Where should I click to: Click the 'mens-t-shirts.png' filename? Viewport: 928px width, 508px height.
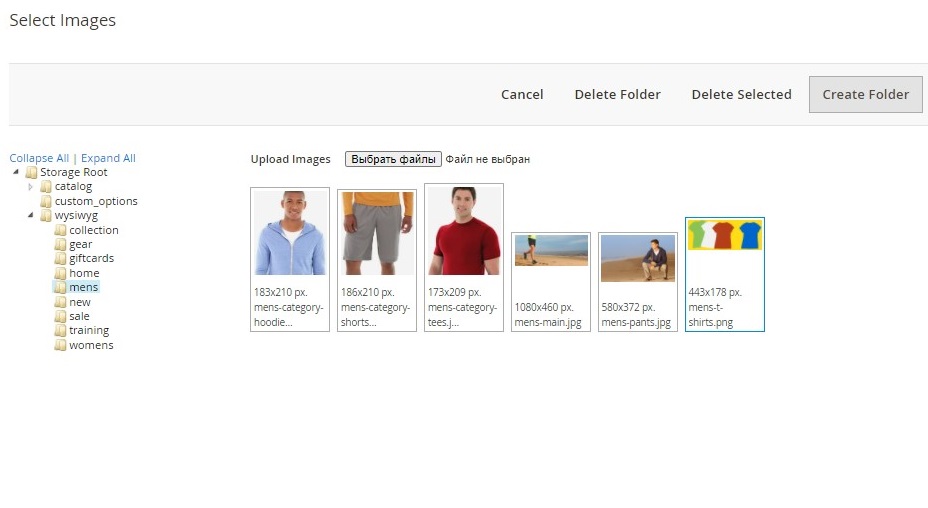711,315
